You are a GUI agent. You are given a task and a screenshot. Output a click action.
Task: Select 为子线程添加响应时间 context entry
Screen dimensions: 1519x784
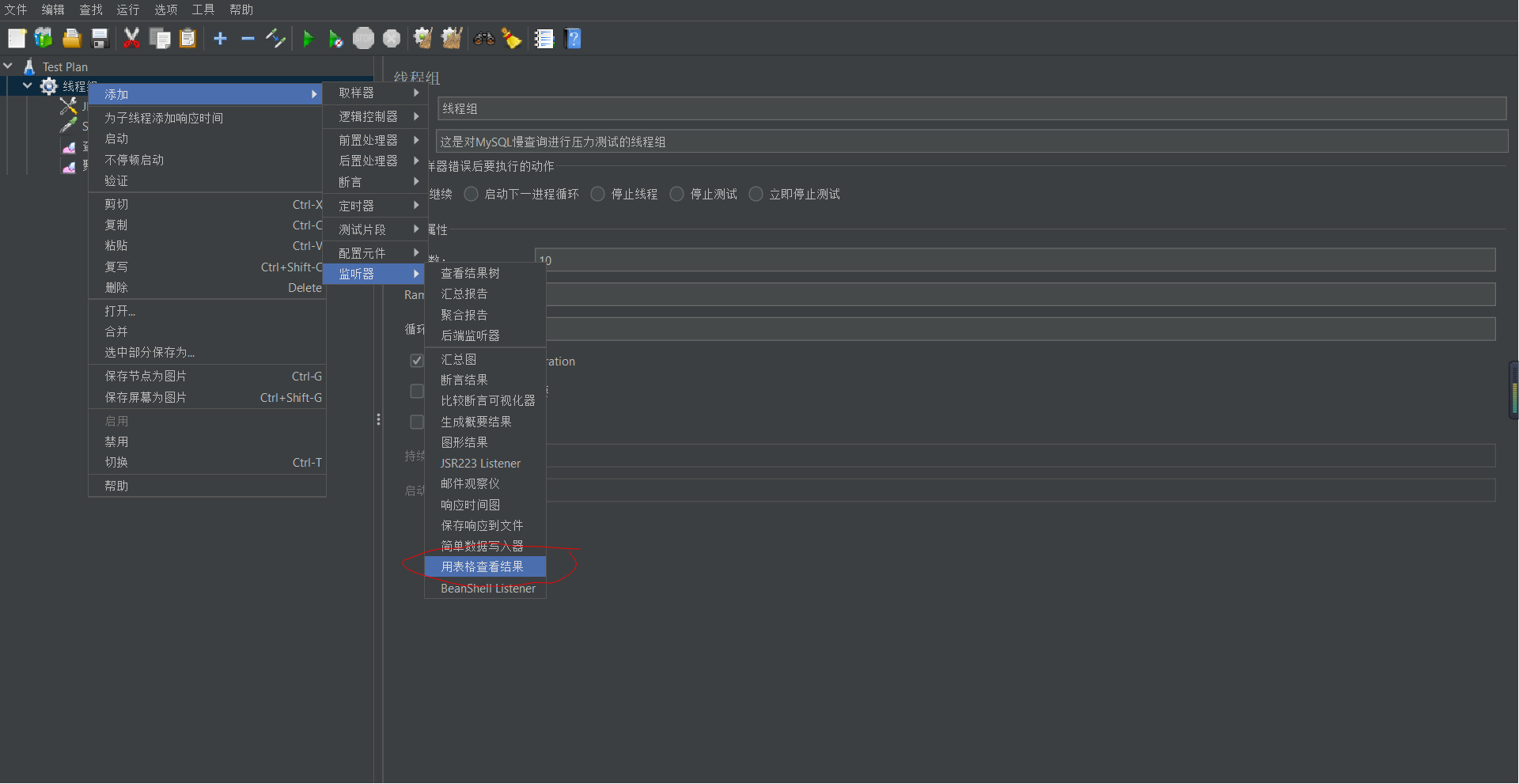(207, 118)
